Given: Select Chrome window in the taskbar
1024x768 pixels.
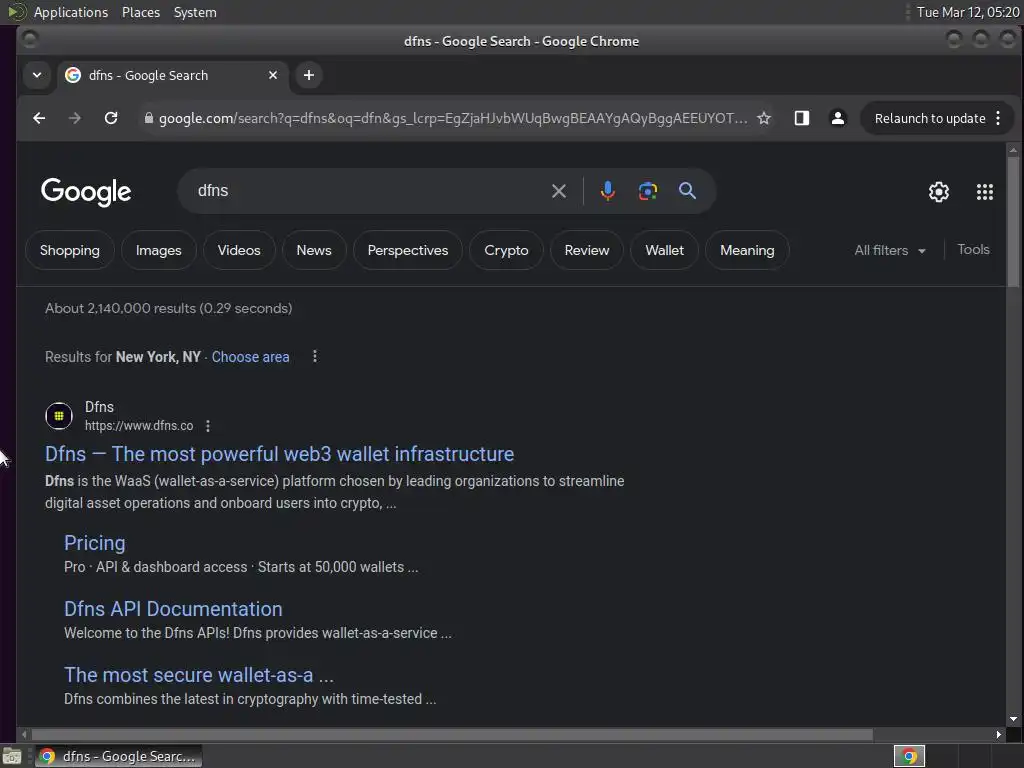Looking at the screenshot, I should coord(118,756).
